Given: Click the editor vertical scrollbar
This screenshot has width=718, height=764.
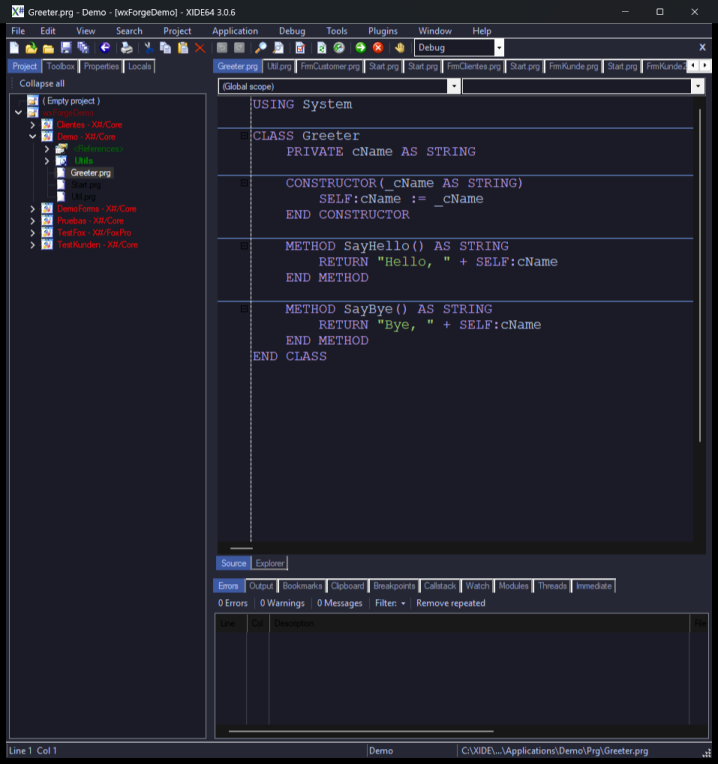Looking at the screenshot, I should coord(700,275).
